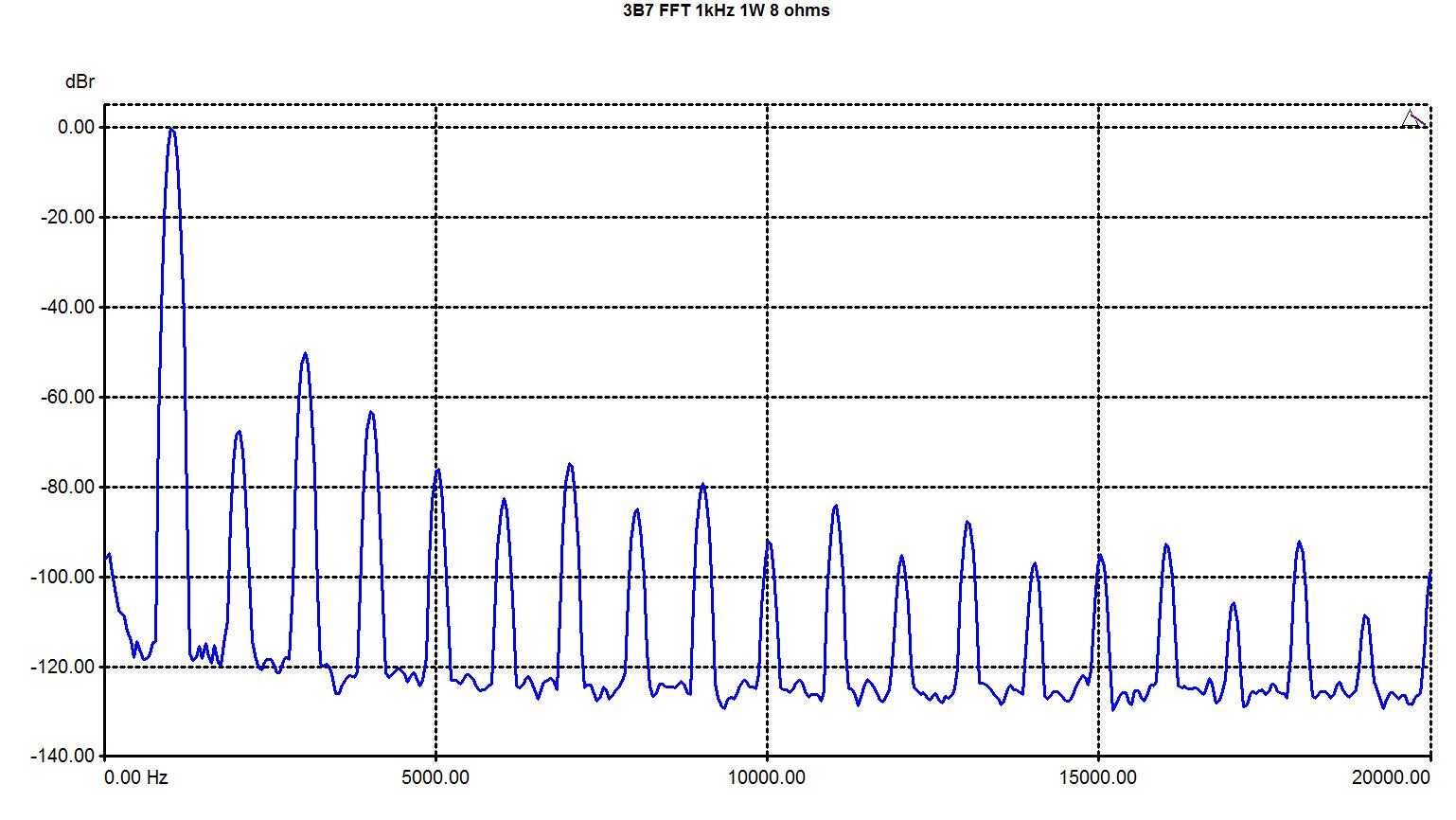Click the -100.00 vertical axis label

(62, 577)
